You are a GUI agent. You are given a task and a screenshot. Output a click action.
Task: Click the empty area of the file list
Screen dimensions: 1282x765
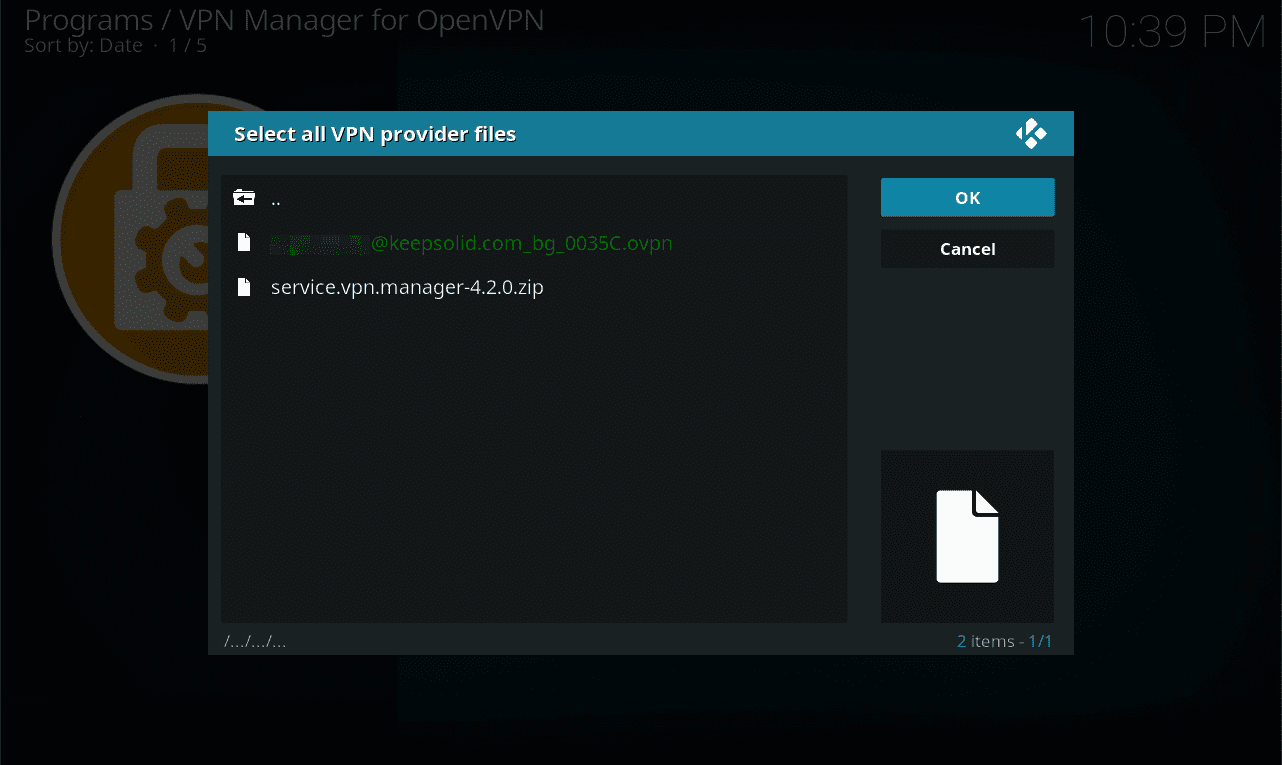pos(533,460)
